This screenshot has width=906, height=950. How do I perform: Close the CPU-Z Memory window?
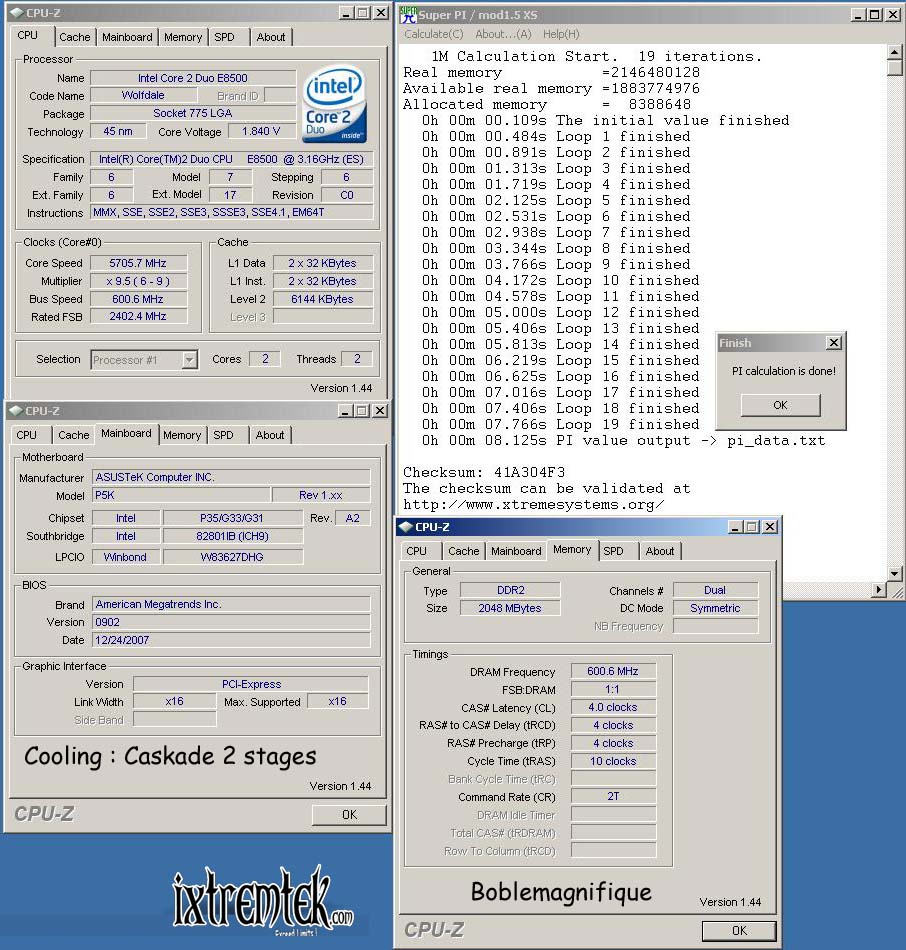(770, 527)
